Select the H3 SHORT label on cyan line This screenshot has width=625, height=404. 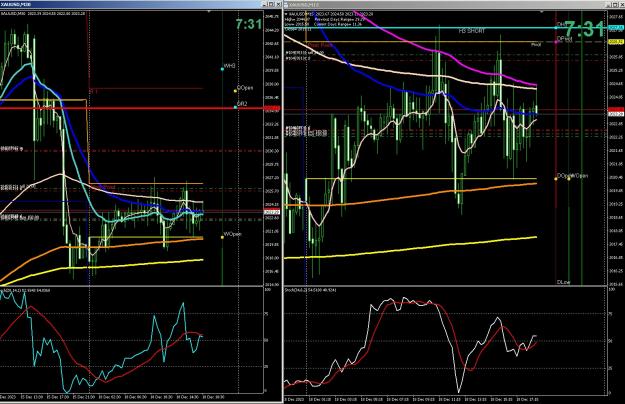click(x=472, y=31)
